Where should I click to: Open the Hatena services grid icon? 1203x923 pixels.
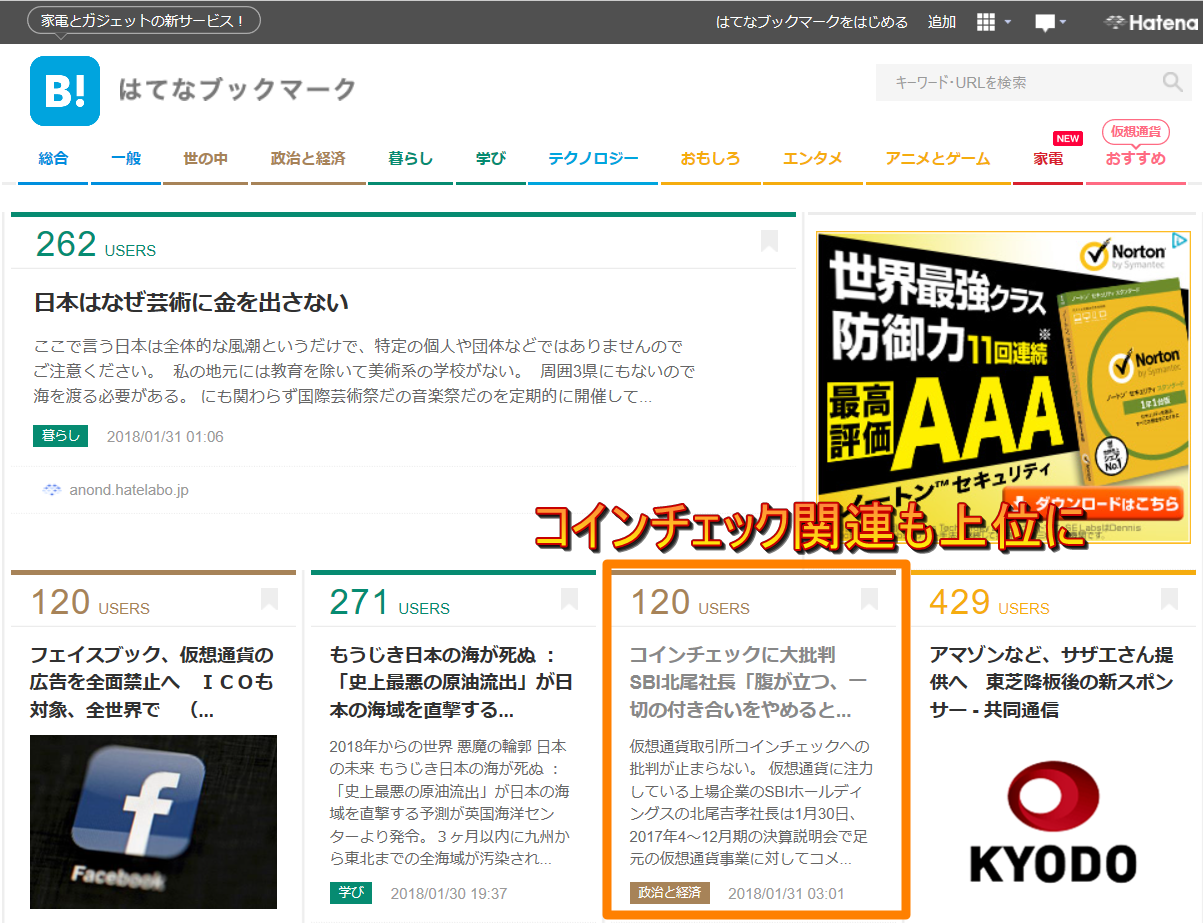(x=986, y=22)
